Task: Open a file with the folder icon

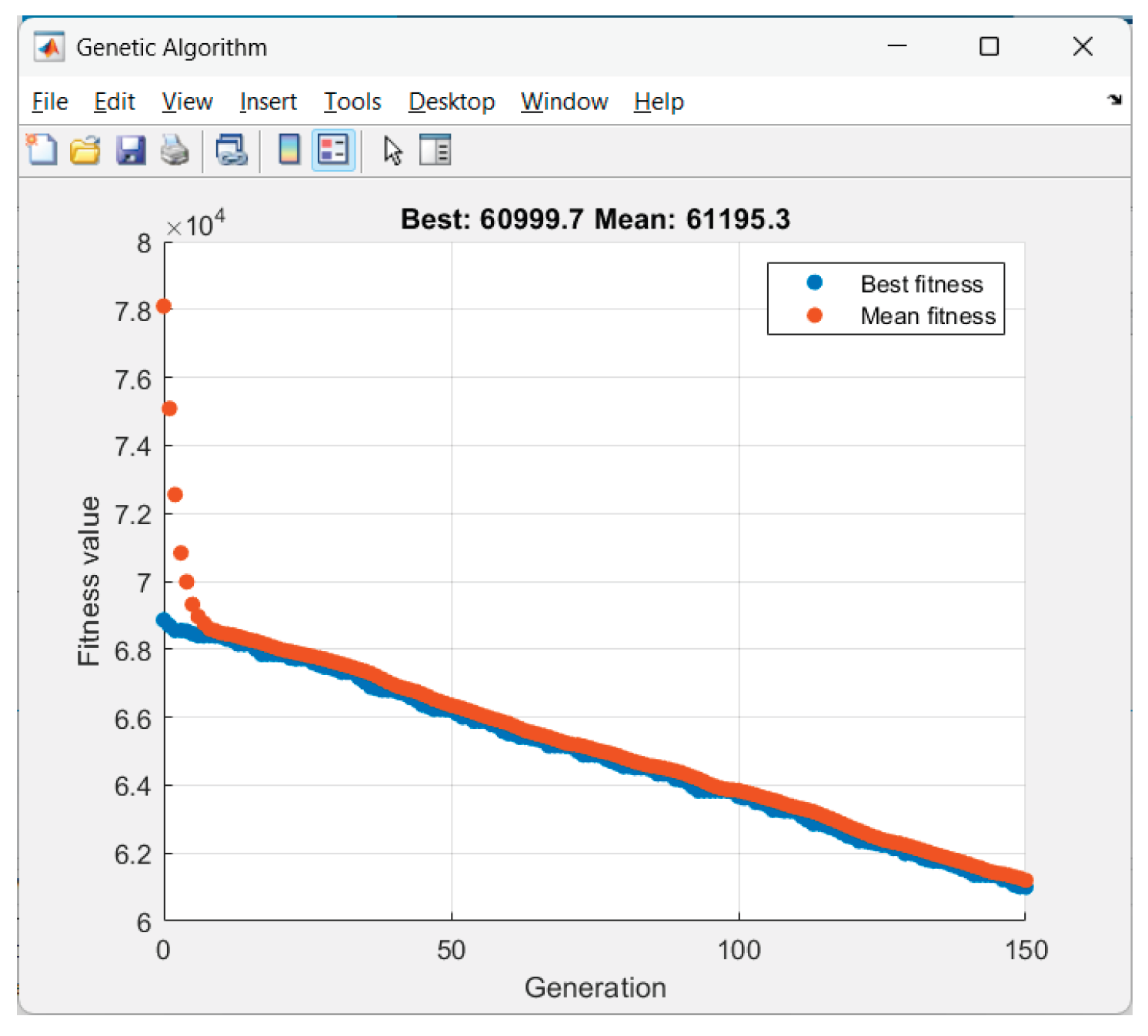Action: 85,150
